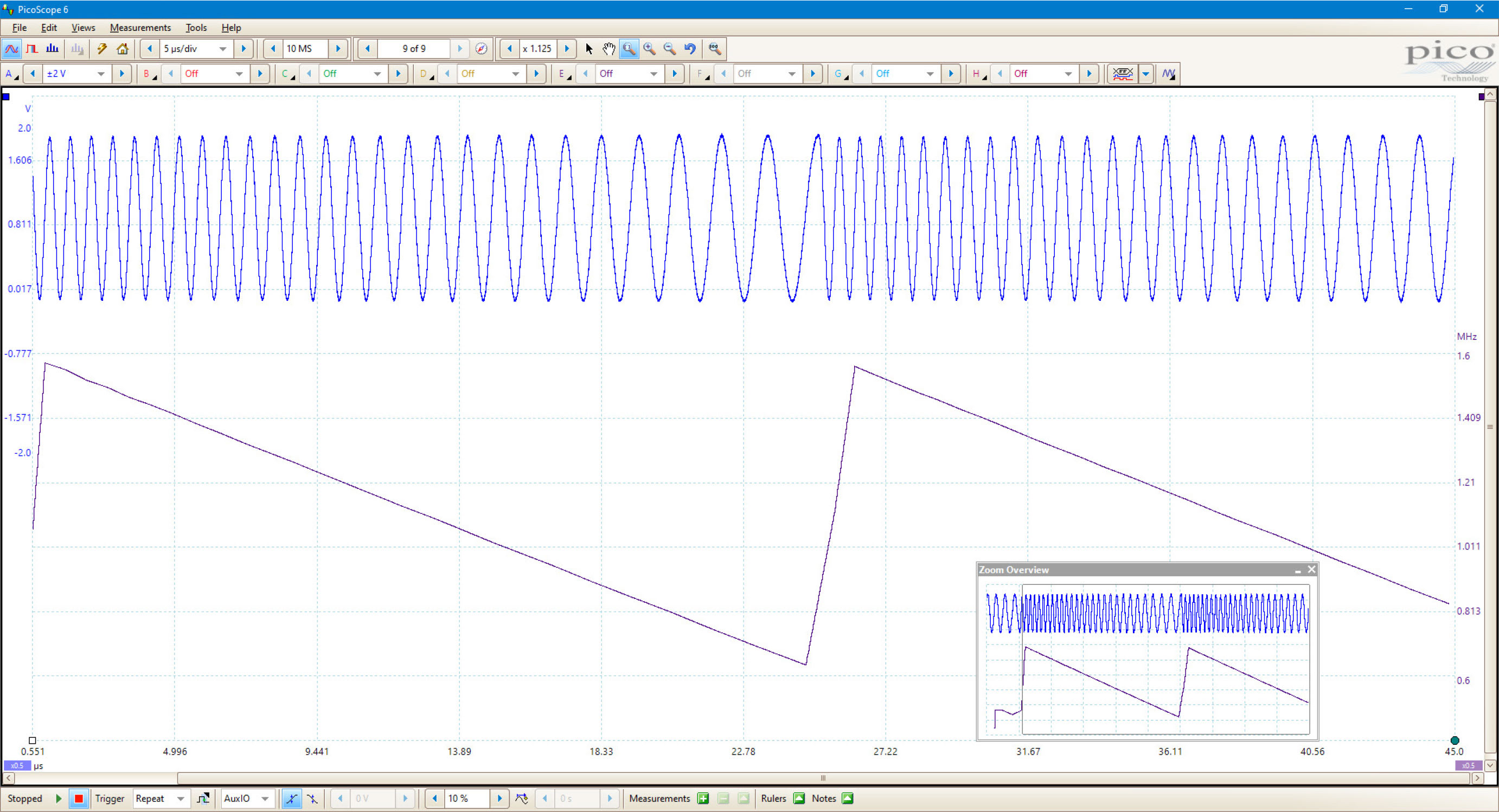
Task: Increase pre-trigger percentage 10 %
Action: point(499,798)
